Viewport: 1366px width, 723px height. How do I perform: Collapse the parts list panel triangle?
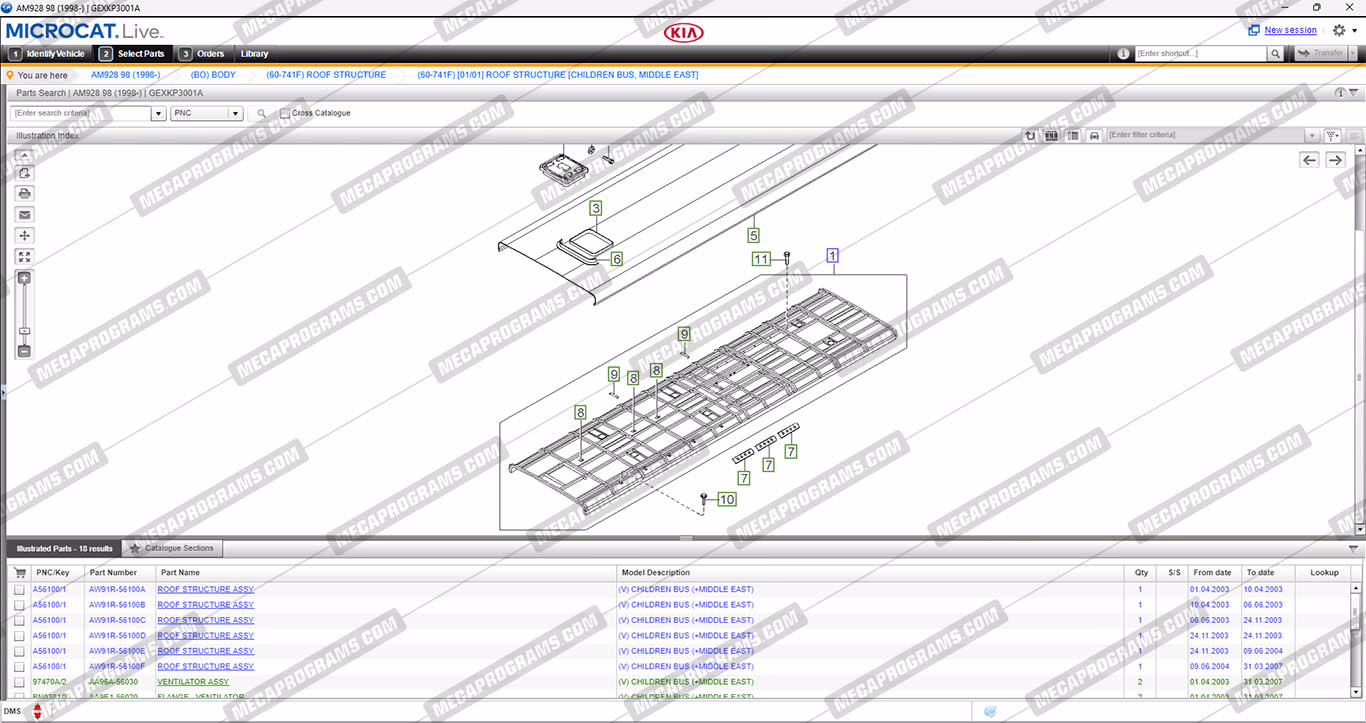(x=1353, y=549)
